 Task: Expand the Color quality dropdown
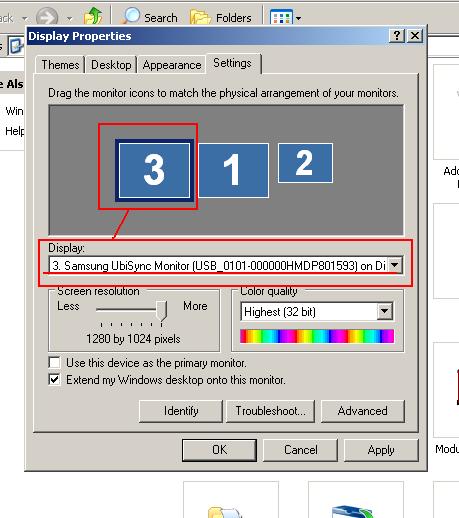384,311
